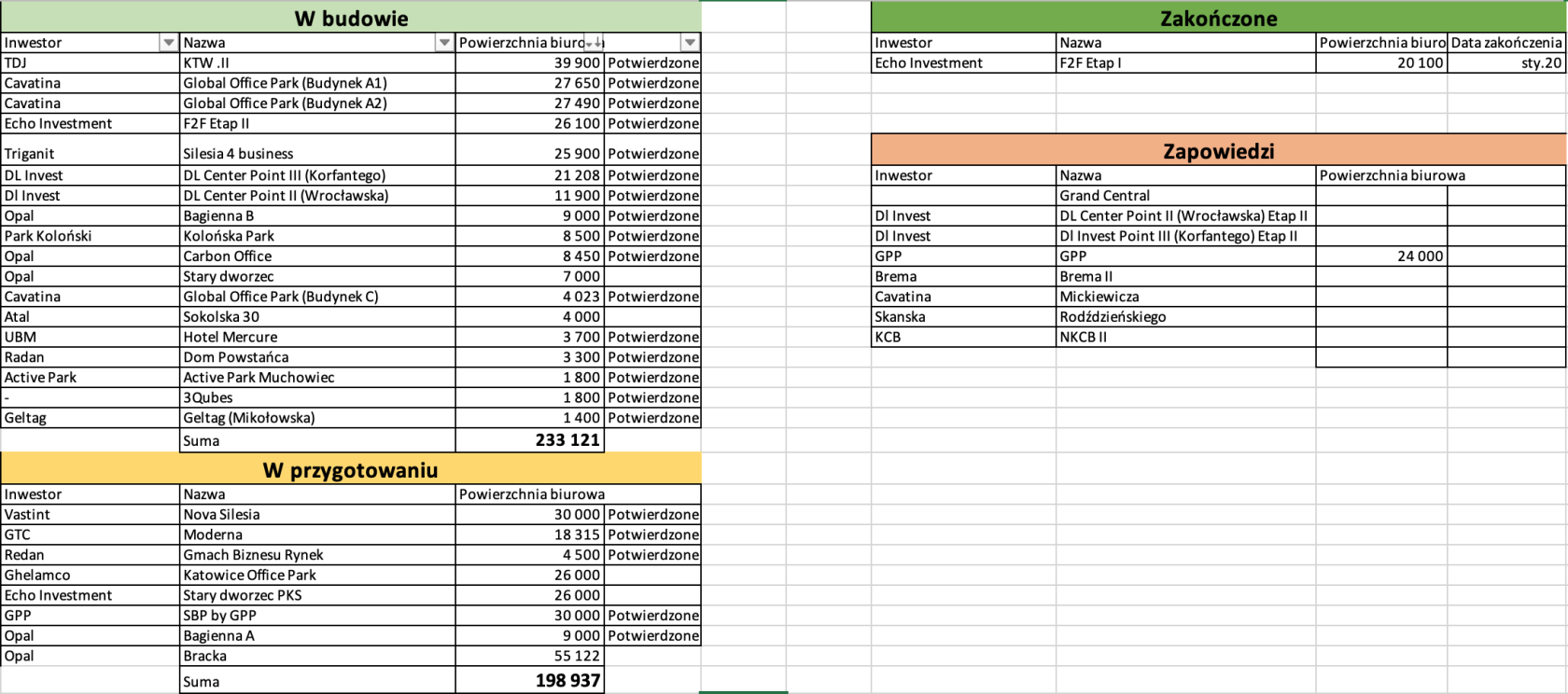Screen dimensions: 1568x694
Task: Click the orange 'Zapowiedzi' section header
Action: [1218, 151]
